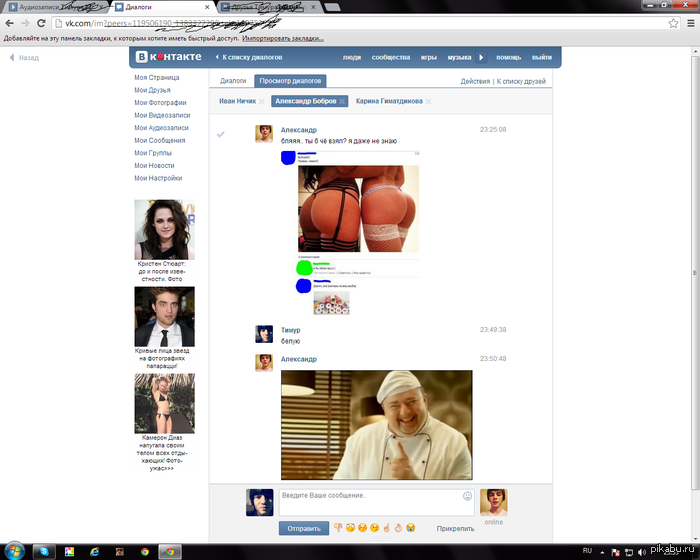This screenshot has width=700, height=560.
Task: Open the Прикрепить attachment menu
Action: click(x=455, y=528)
